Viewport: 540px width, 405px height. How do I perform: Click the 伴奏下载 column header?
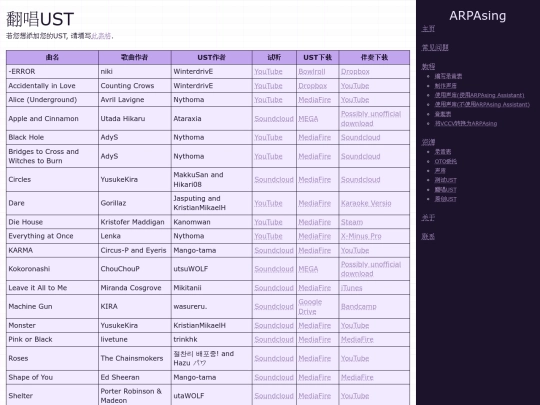[374, 58]
